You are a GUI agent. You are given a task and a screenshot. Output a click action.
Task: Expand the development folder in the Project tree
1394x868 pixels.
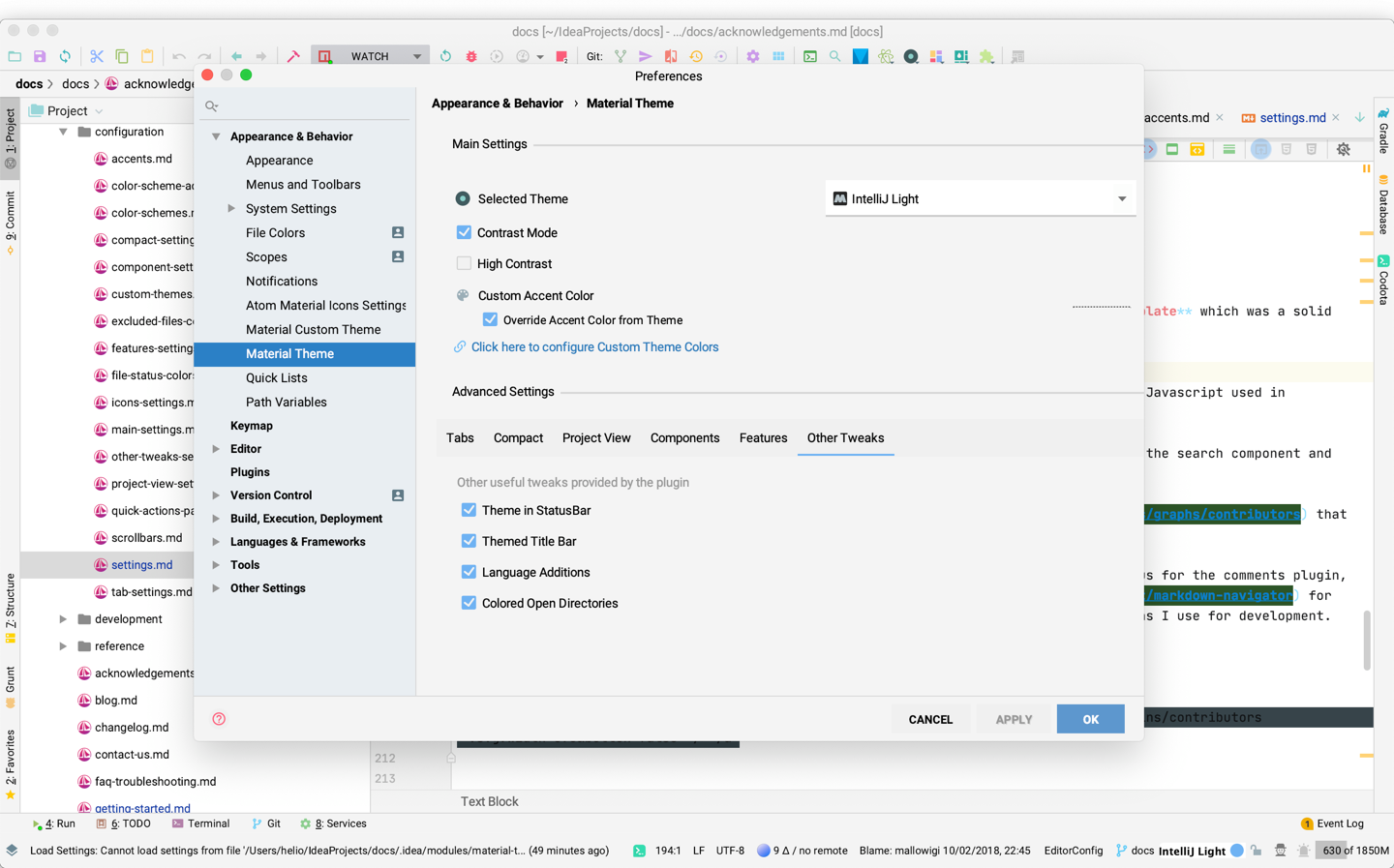pyautogui.click(x=63, y=618)
